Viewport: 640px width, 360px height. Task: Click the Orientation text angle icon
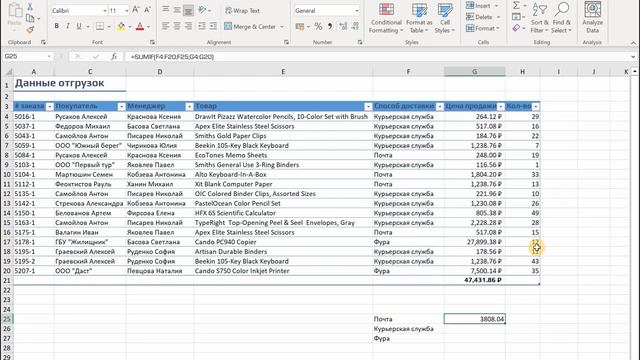(202, 10)
